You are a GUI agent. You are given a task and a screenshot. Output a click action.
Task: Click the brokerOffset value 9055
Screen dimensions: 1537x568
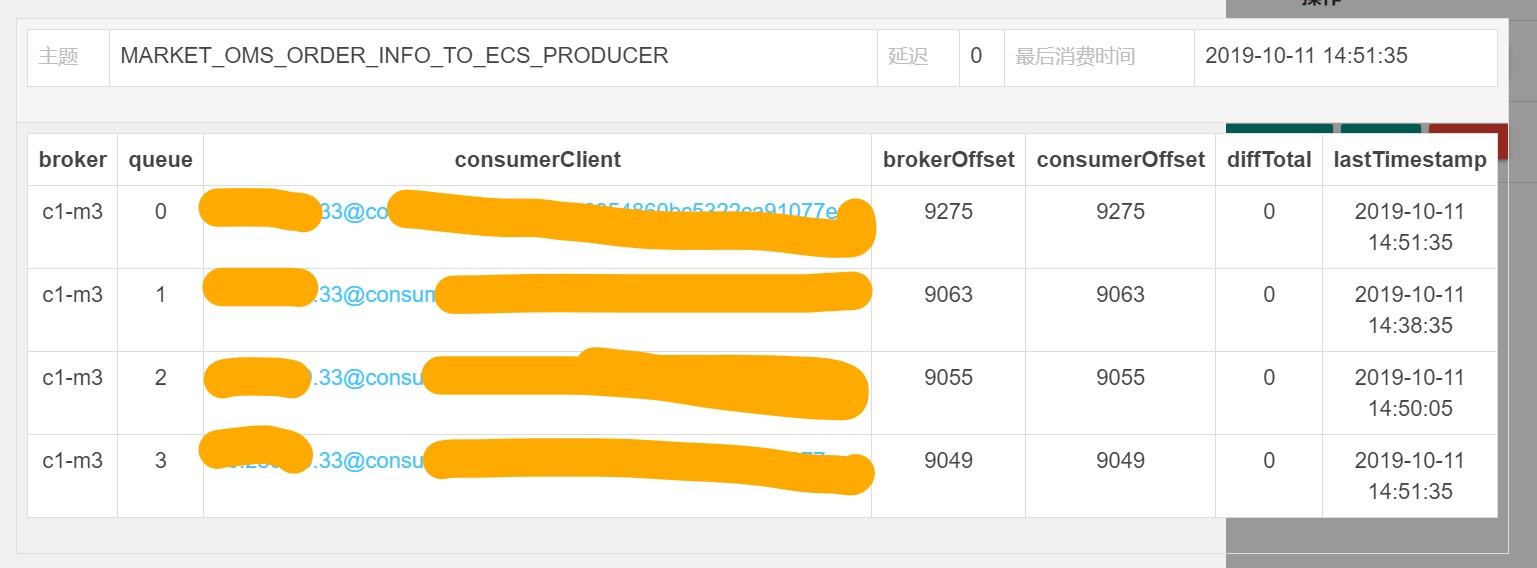pyautogui.click(x=948, y=377)
